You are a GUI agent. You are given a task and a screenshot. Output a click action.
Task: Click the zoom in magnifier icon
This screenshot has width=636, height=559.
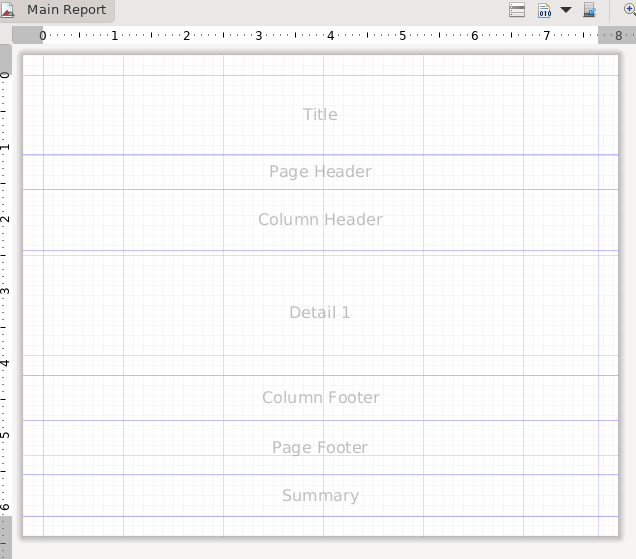pyautogui.click(x=629, y=9)
